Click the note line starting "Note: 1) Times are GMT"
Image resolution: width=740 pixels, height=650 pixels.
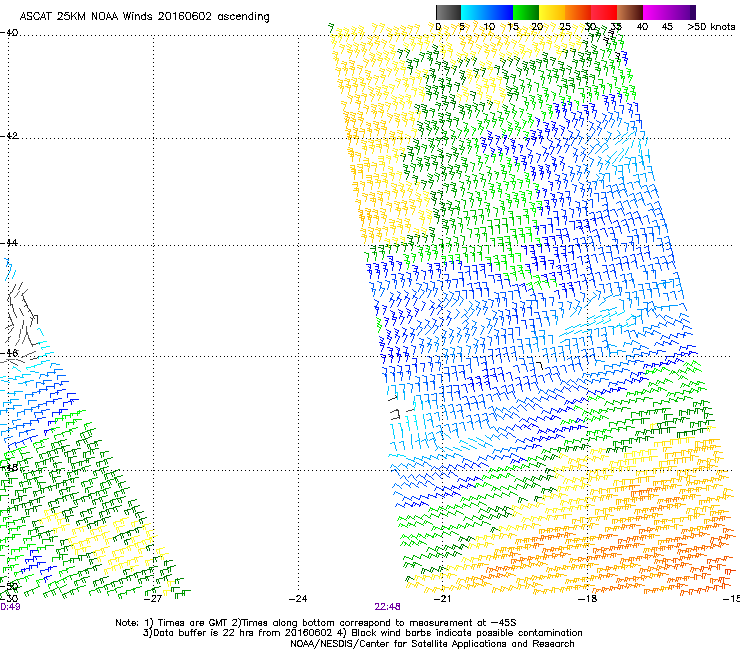[316, 623]
